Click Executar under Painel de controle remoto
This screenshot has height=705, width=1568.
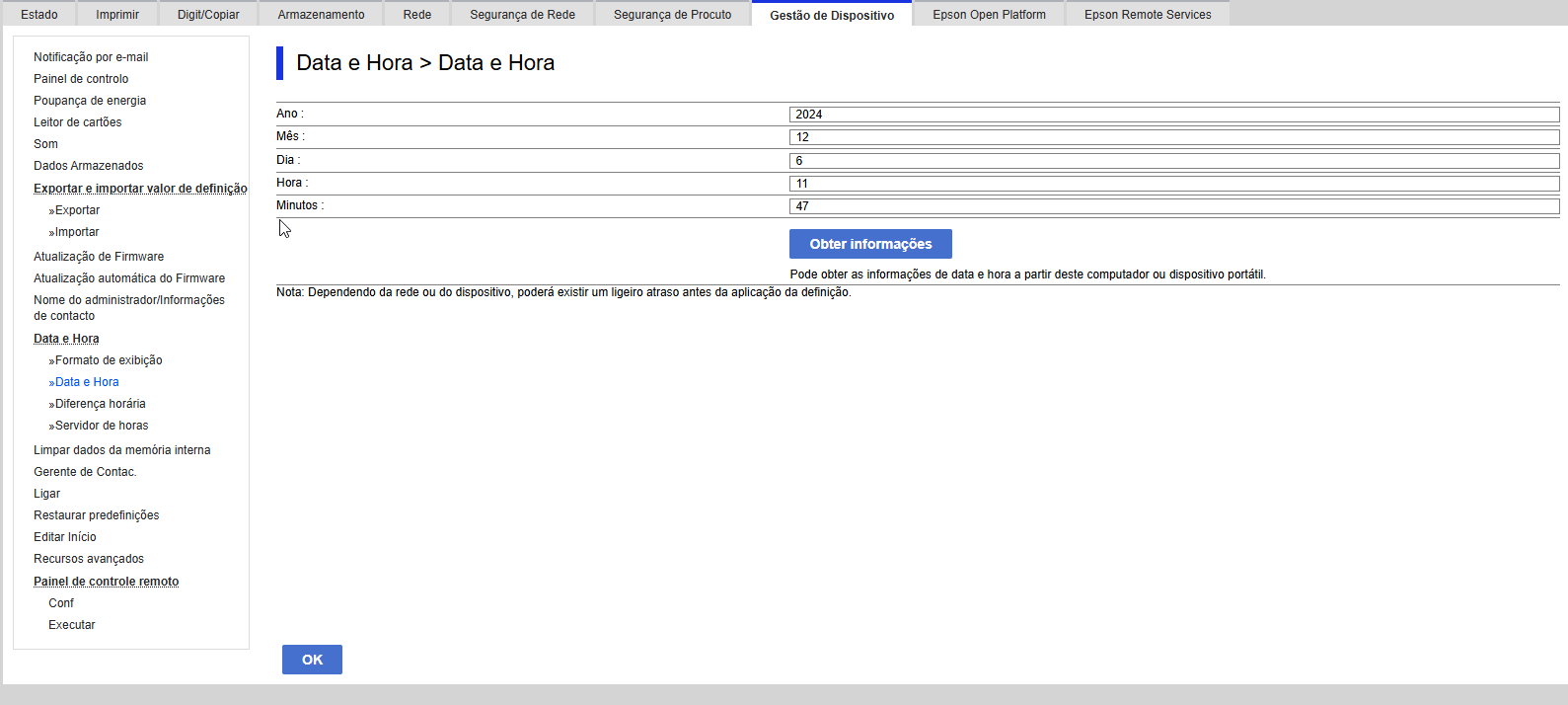72,625
